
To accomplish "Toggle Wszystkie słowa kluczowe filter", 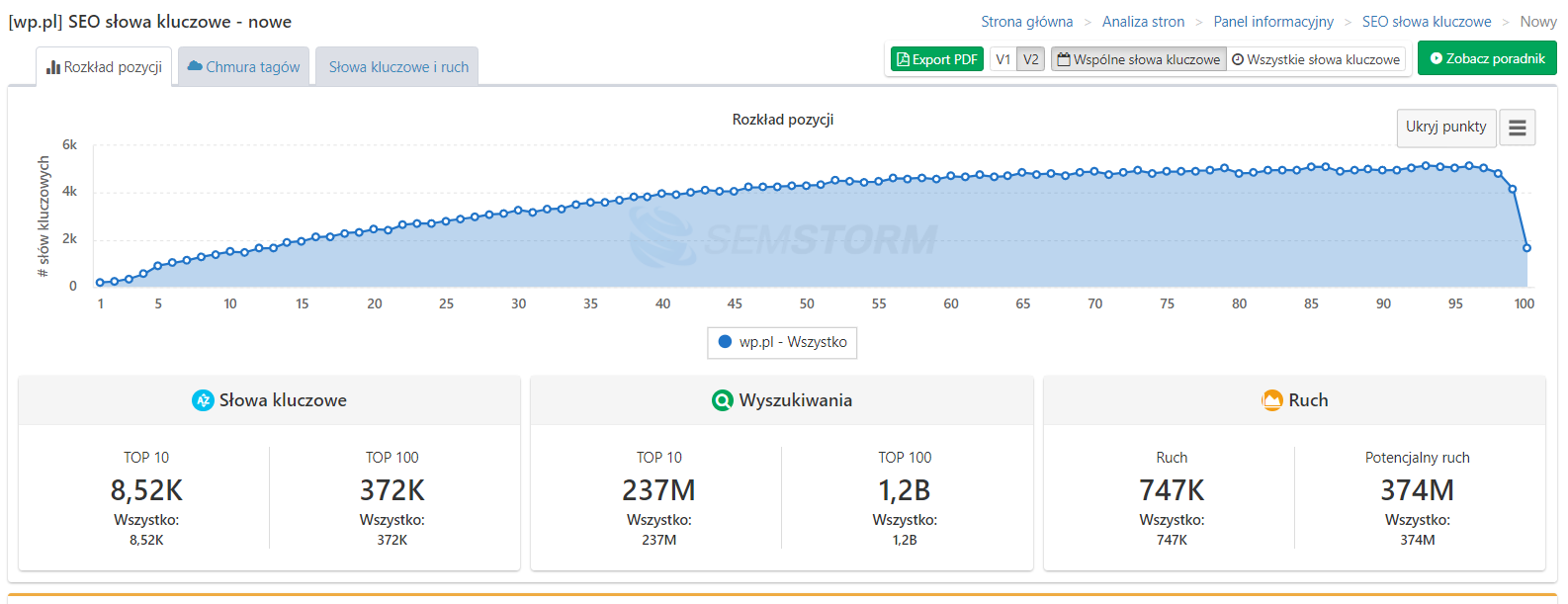I will 1316,59.
